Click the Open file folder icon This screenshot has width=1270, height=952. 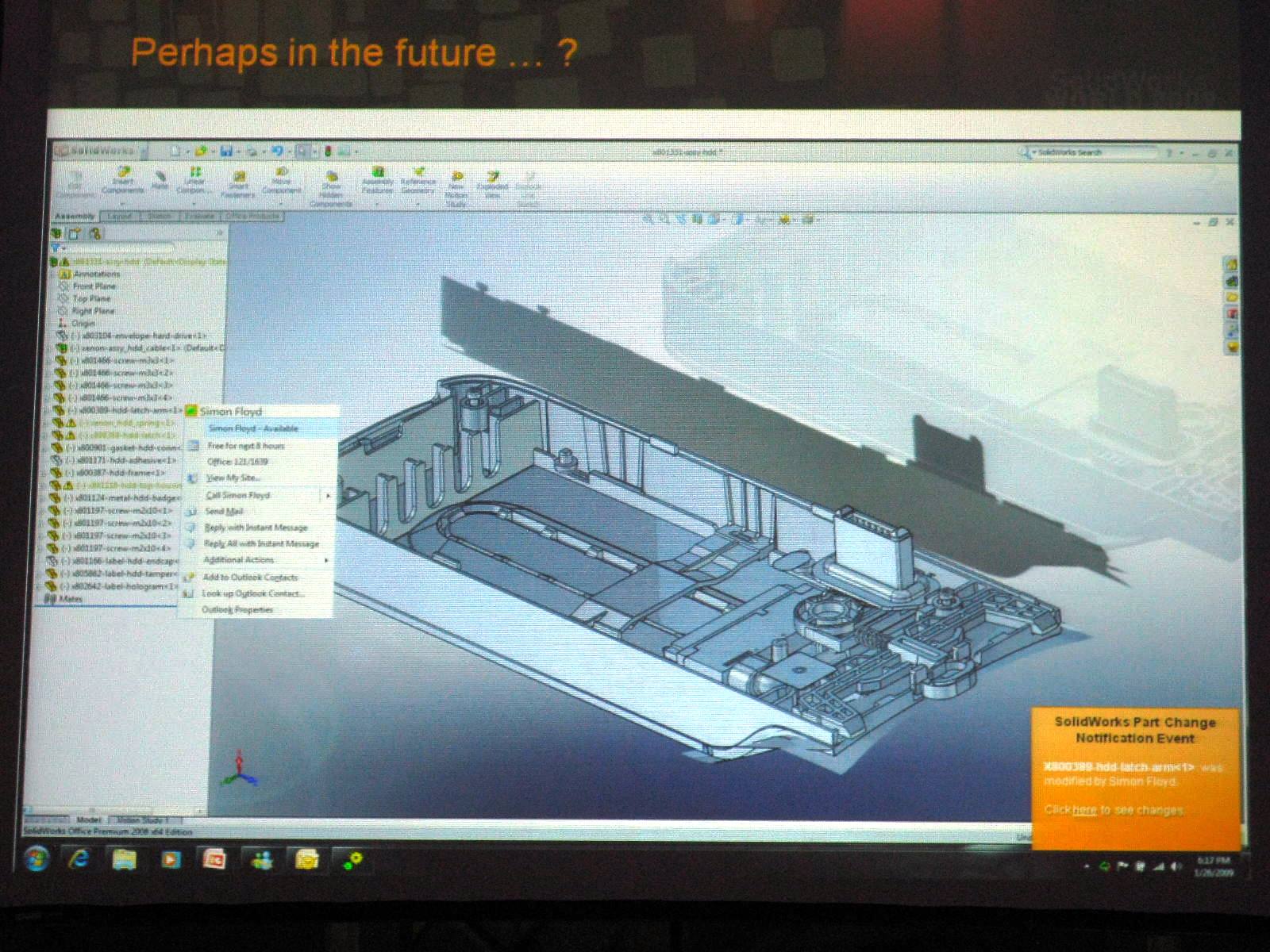201,151
